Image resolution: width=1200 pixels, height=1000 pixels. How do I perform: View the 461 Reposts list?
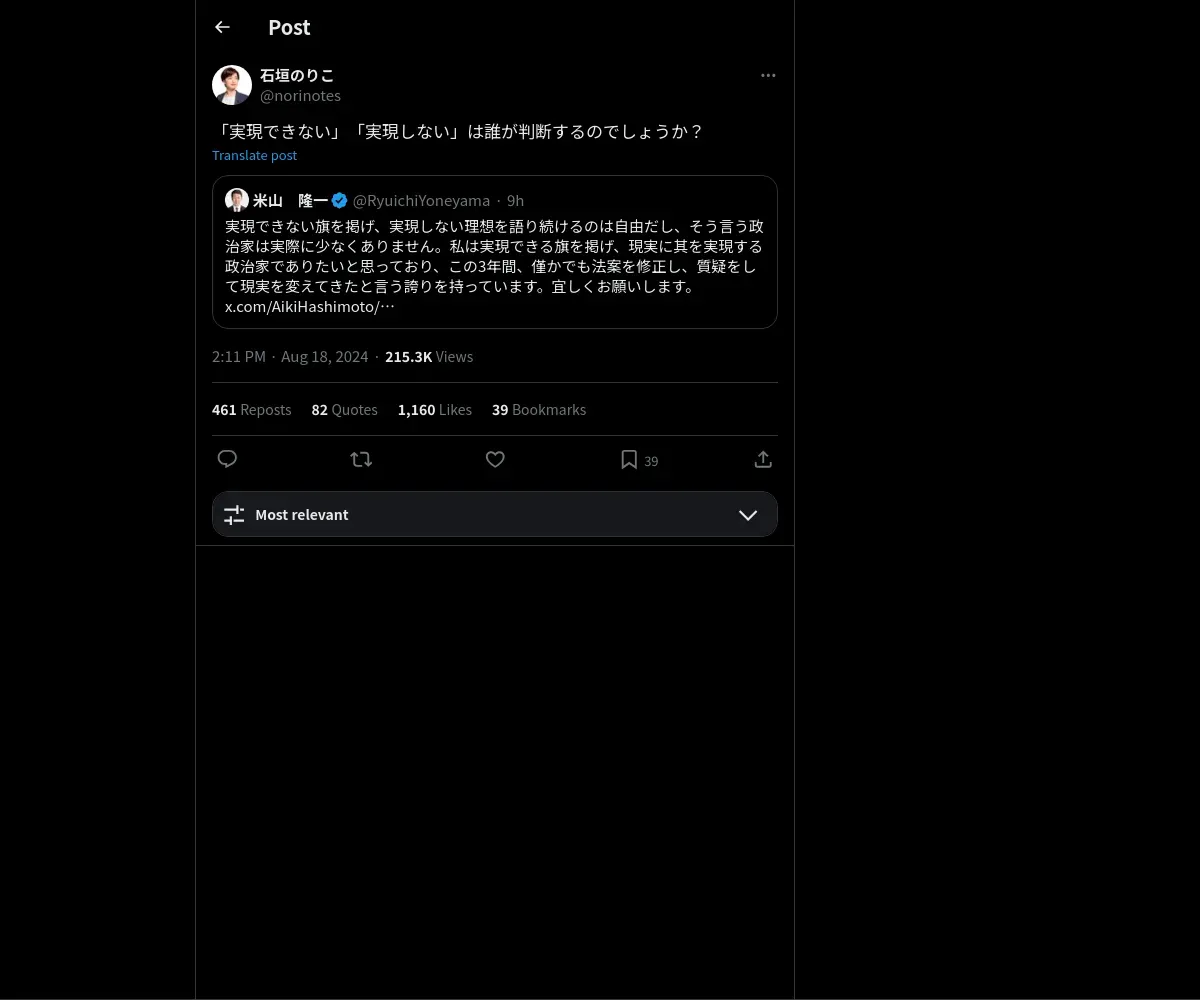[252, 410]
